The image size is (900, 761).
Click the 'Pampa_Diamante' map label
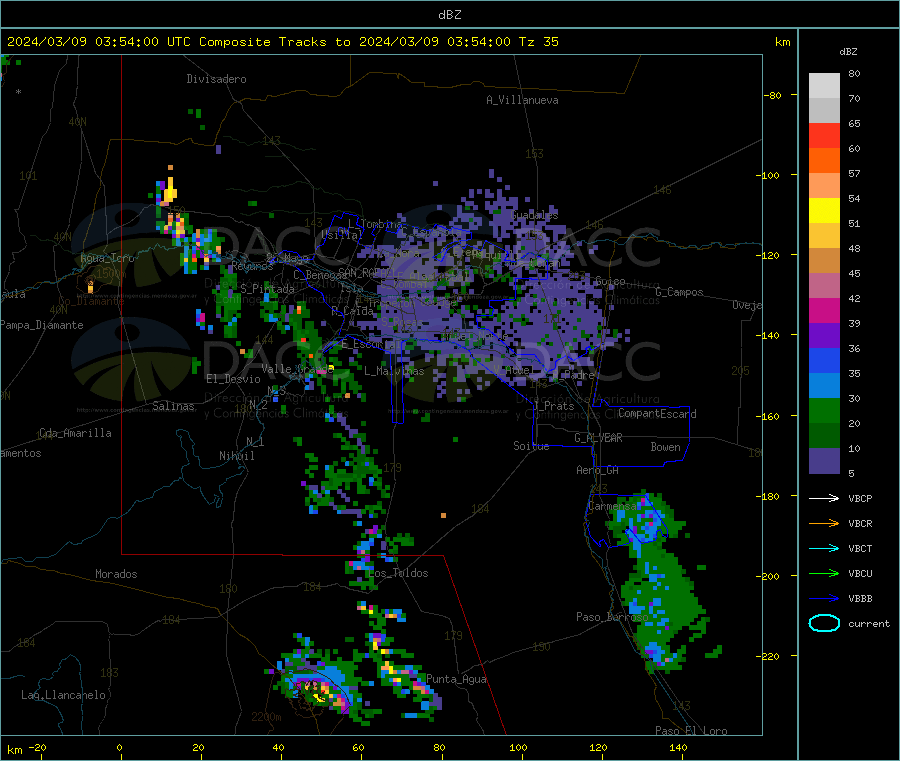pos(41,325)
